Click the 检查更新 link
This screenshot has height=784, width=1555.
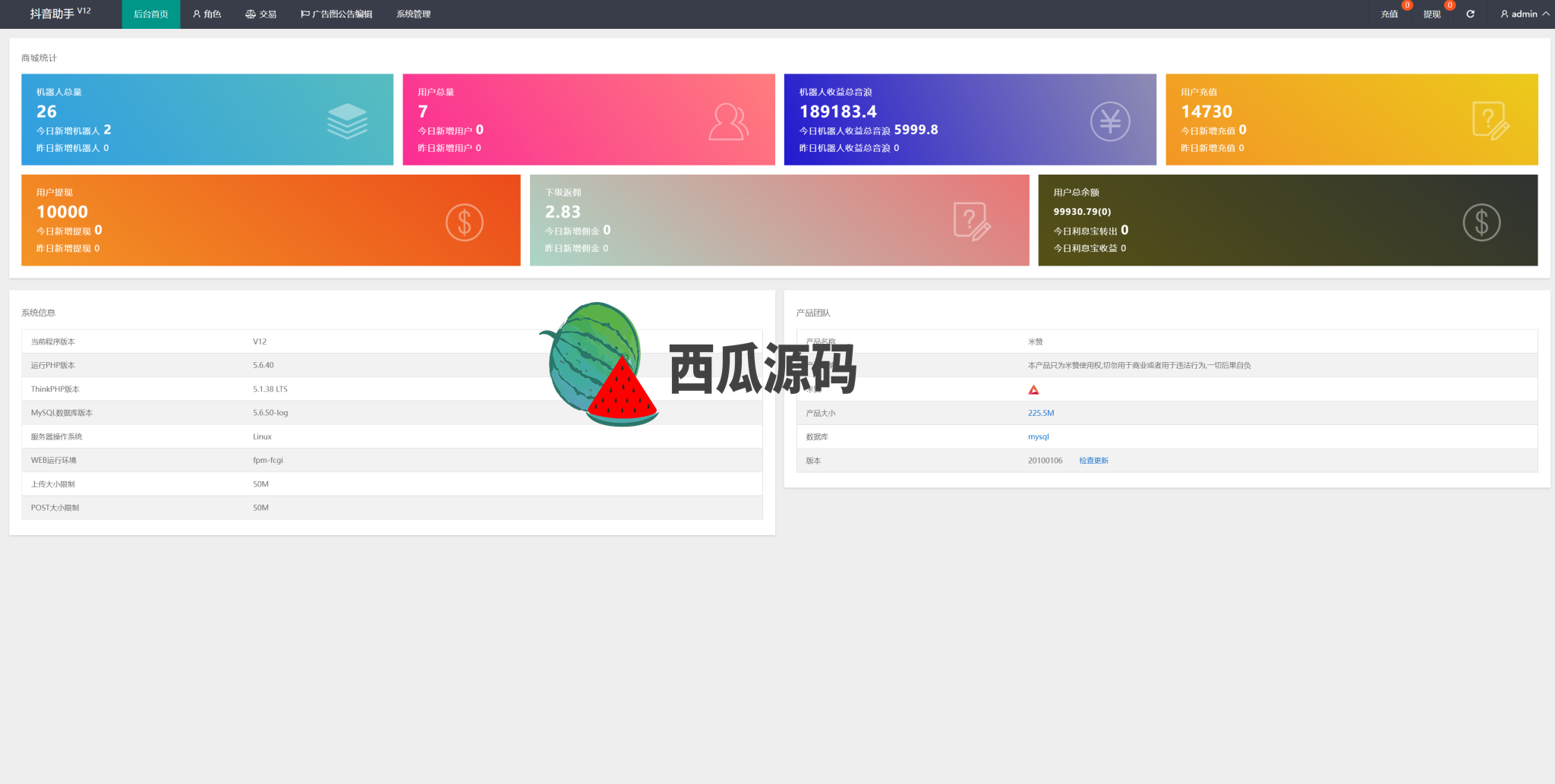coord(1093,461)
